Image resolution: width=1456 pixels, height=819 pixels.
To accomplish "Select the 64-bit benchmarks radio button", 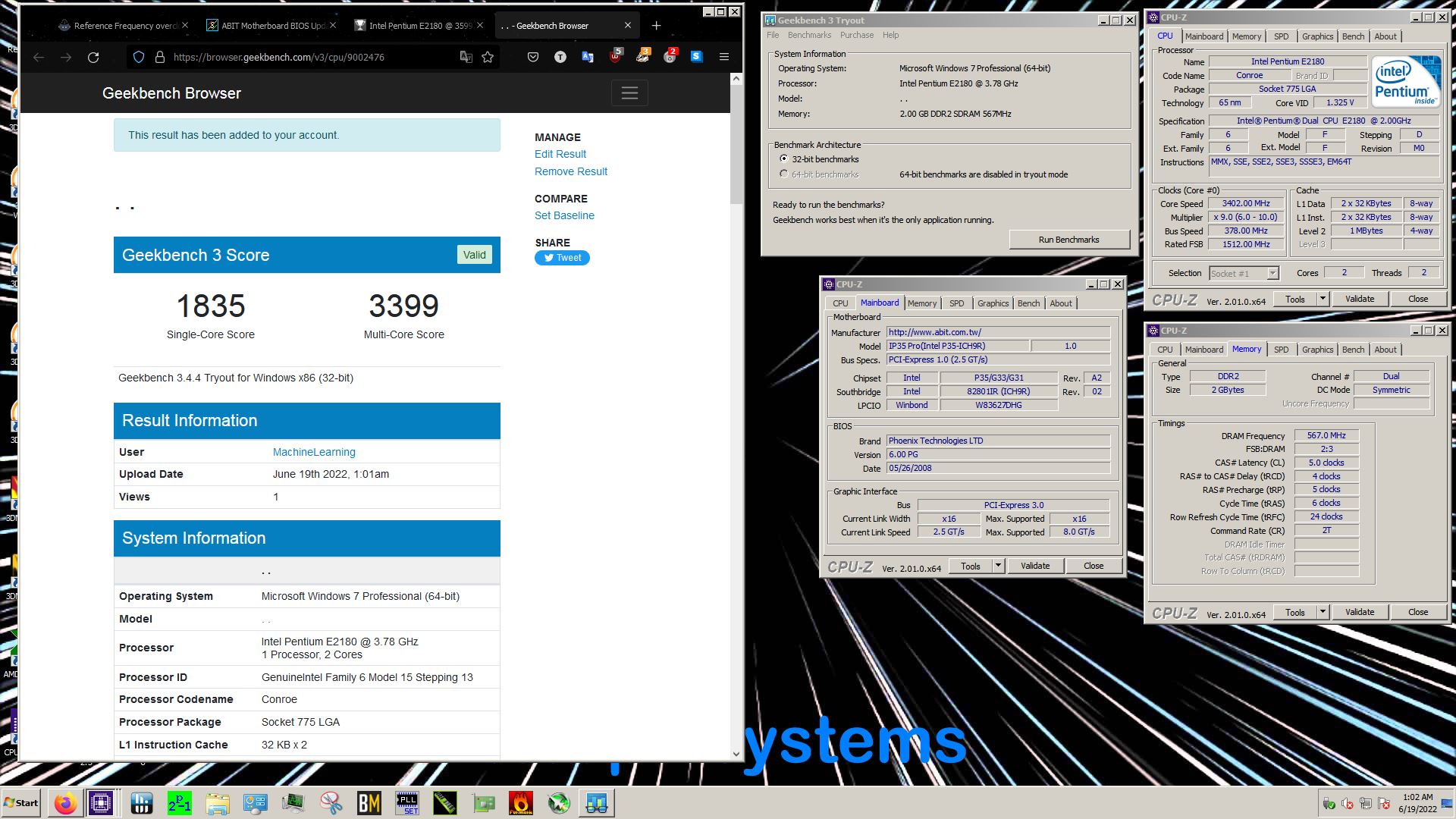I will coord(784,174).
